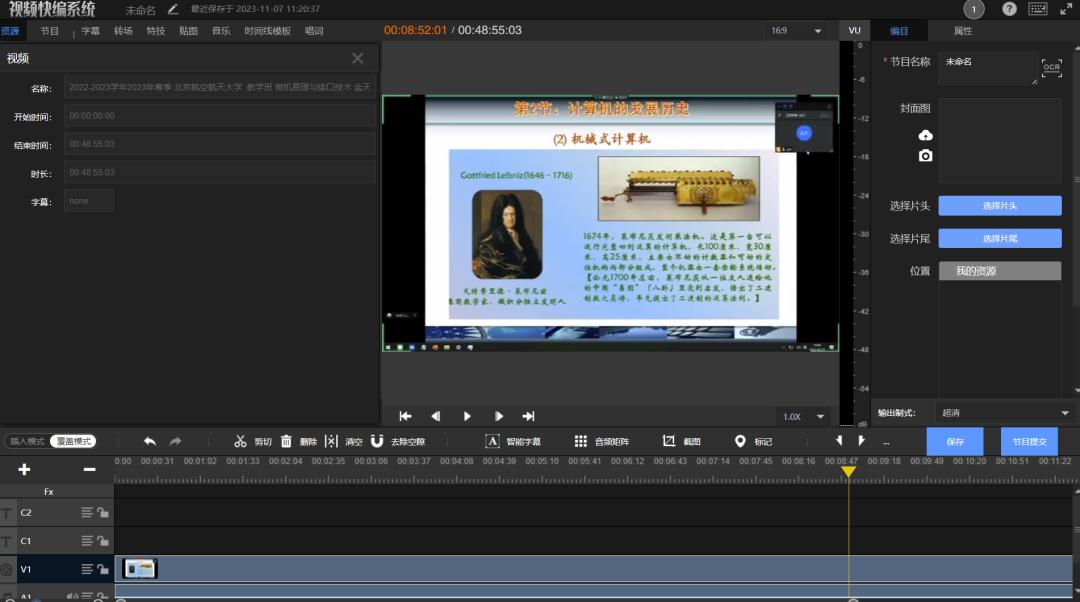Close the 视频 properties panel
This screenshot has width=1080, height=602.
click(357, 59)
